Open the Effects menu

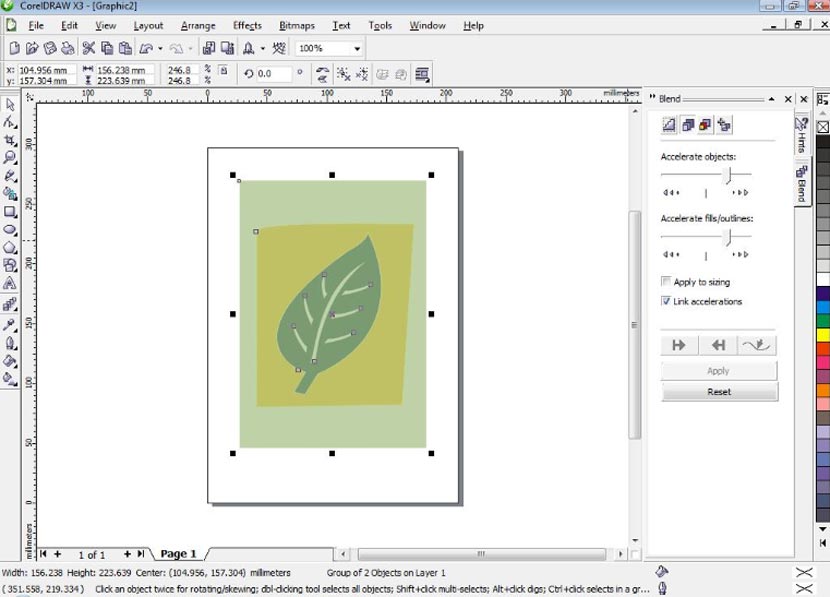coord(247,25)
